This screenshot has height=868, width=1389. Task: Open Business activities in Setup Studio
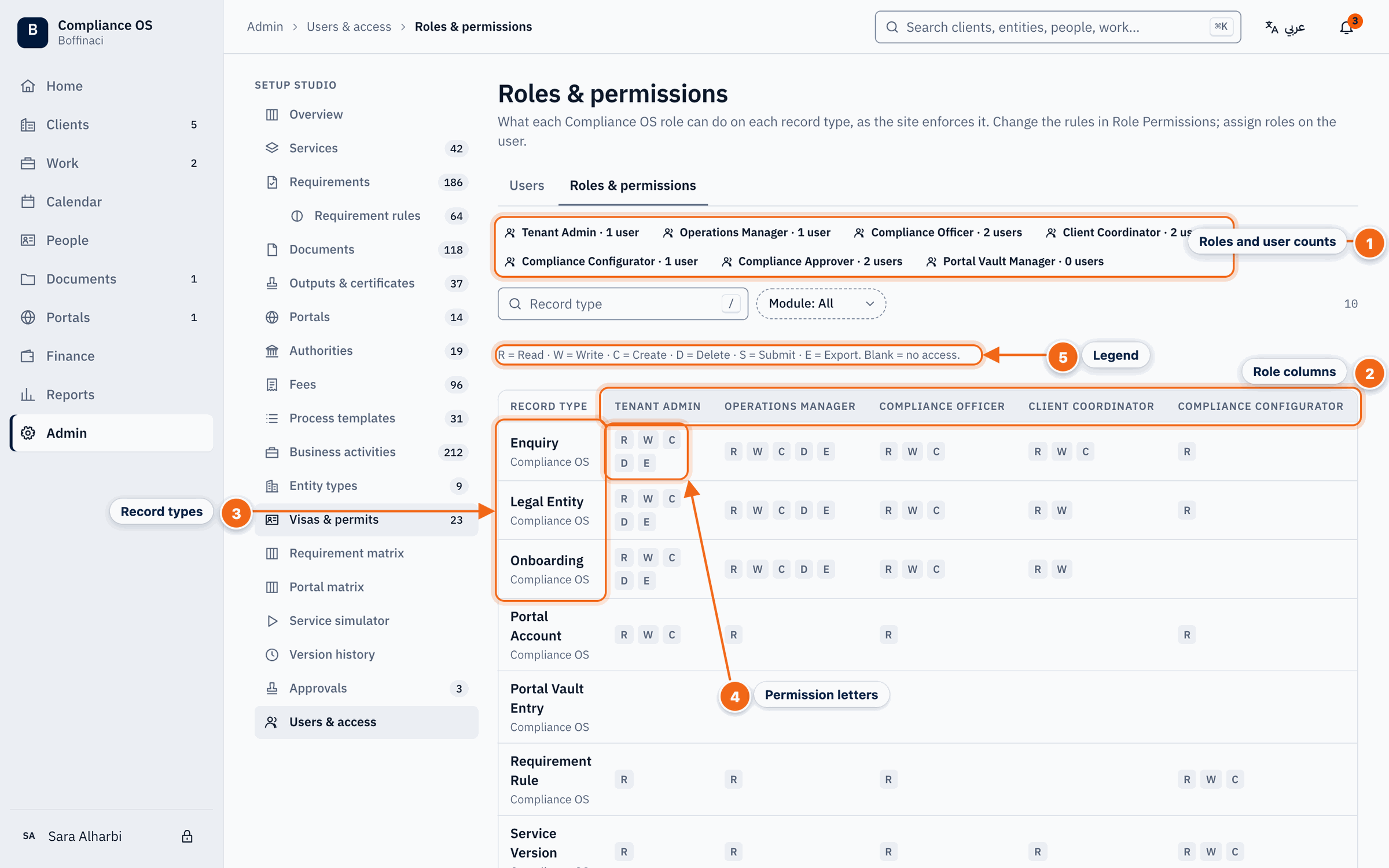click(x=366, y=452)
